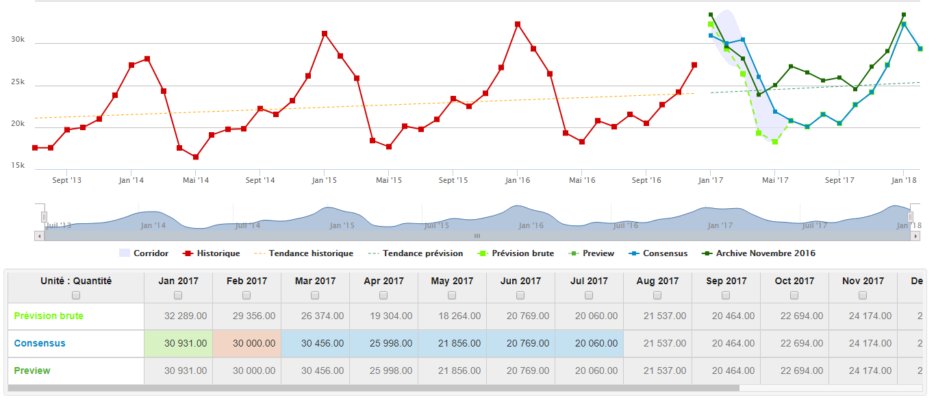This screenshot has width=936, height=402.
Task: Select the Prévision brute row label
Action: click(49, 316)
